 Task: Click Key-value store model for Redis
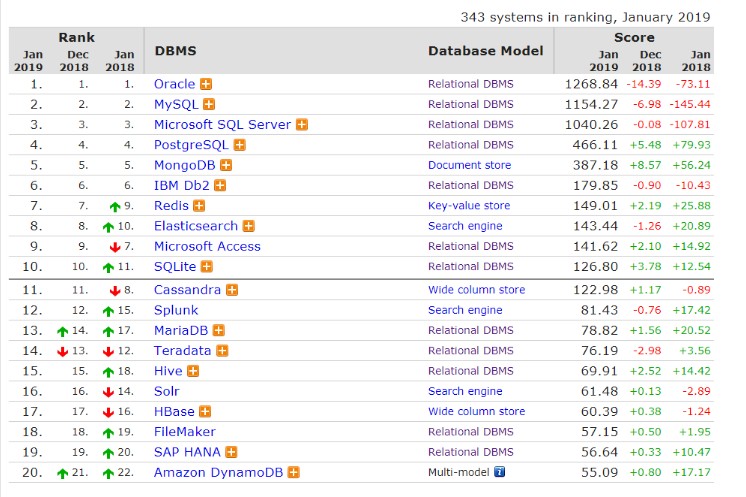(468, 206)
